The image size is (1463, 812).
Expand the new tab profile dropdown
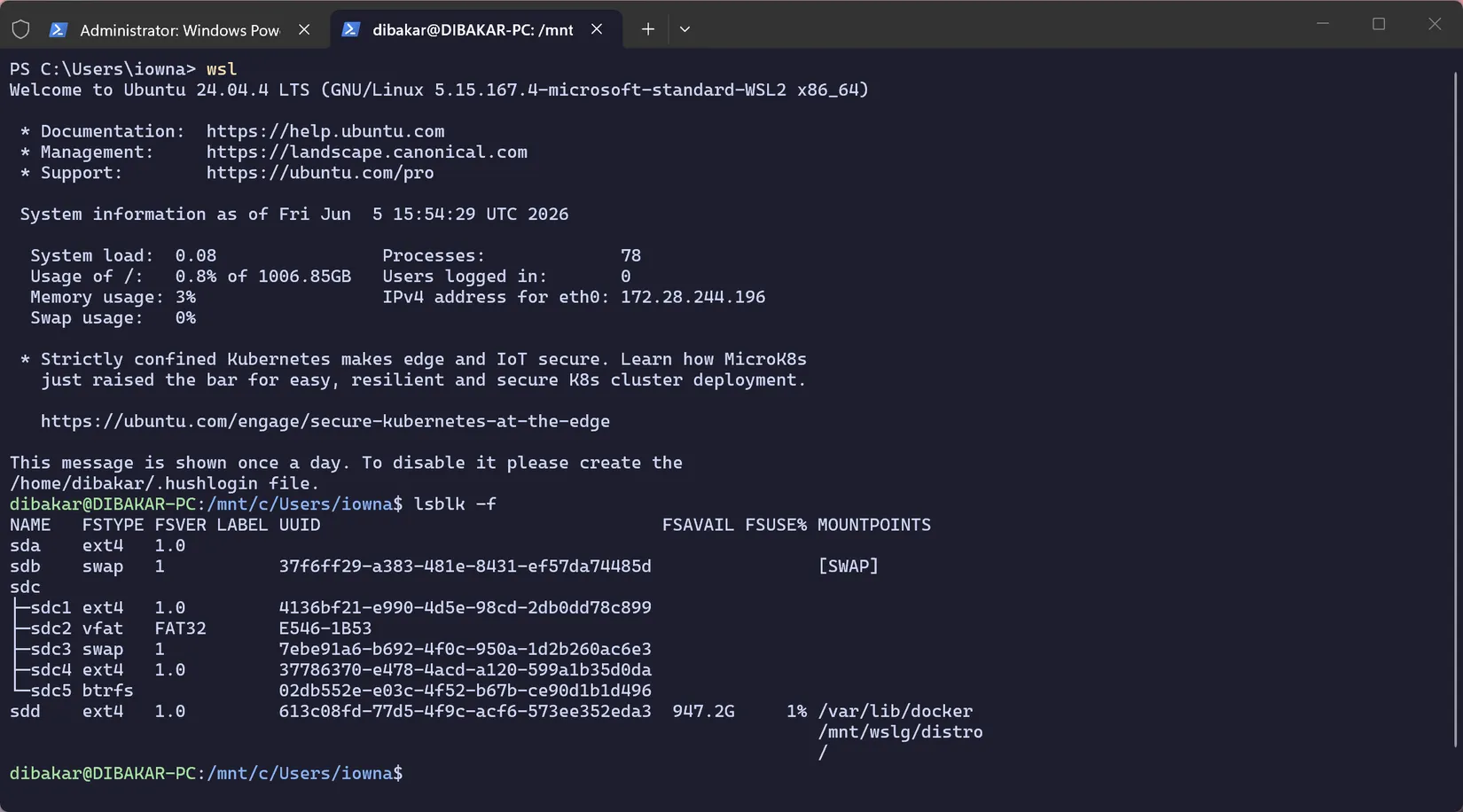(x=685, y=29)
